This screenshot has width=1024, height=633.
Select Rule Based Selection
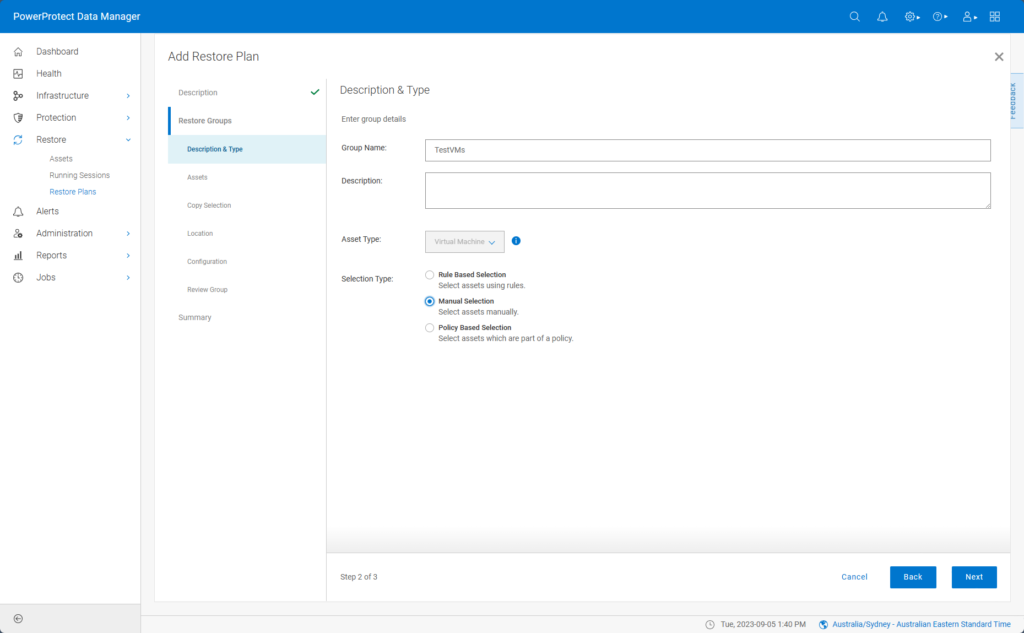point(430,274)
